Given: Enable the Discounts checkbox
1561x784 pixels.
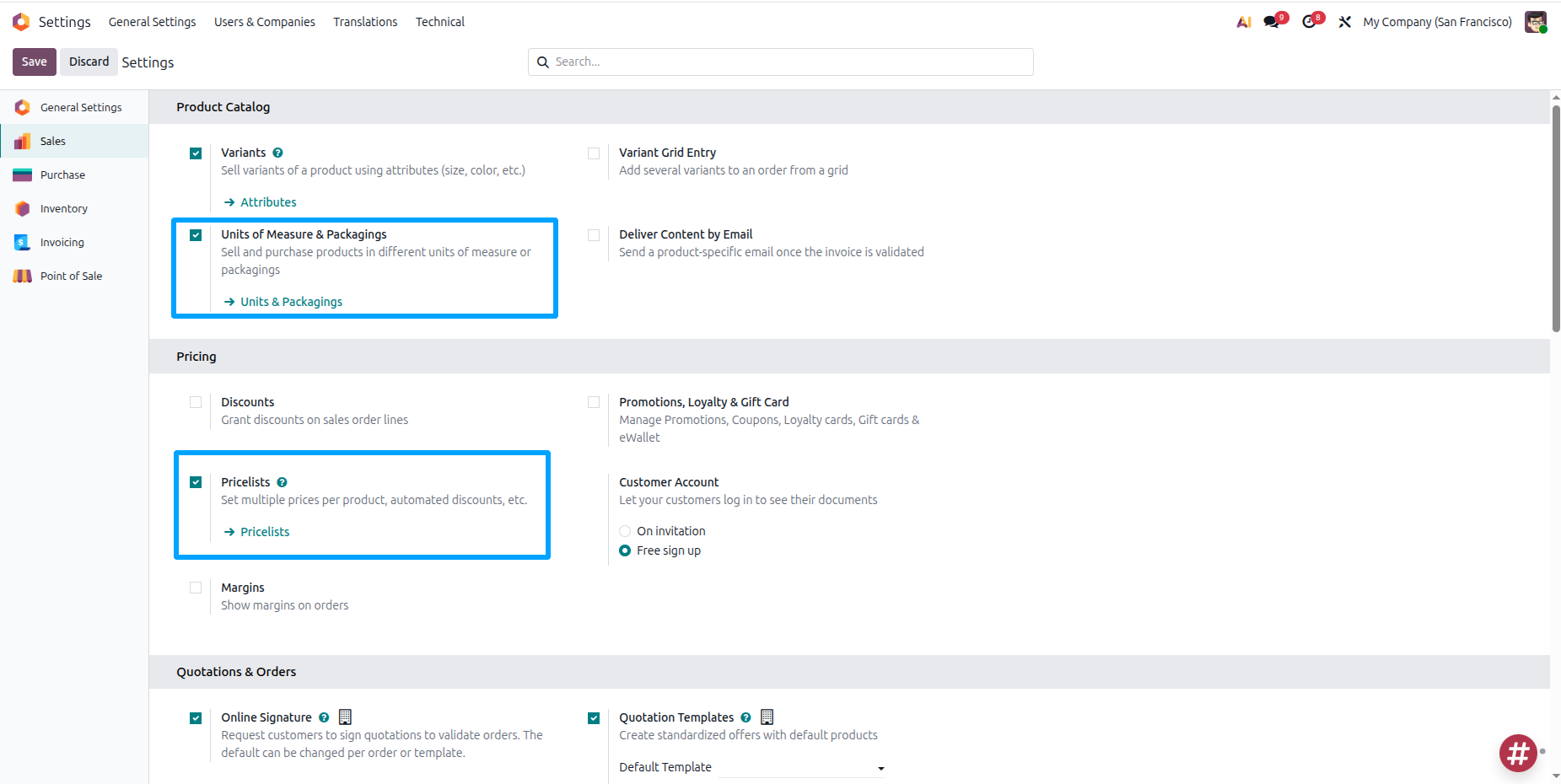Looking at the screenshot, I should 196,402.
